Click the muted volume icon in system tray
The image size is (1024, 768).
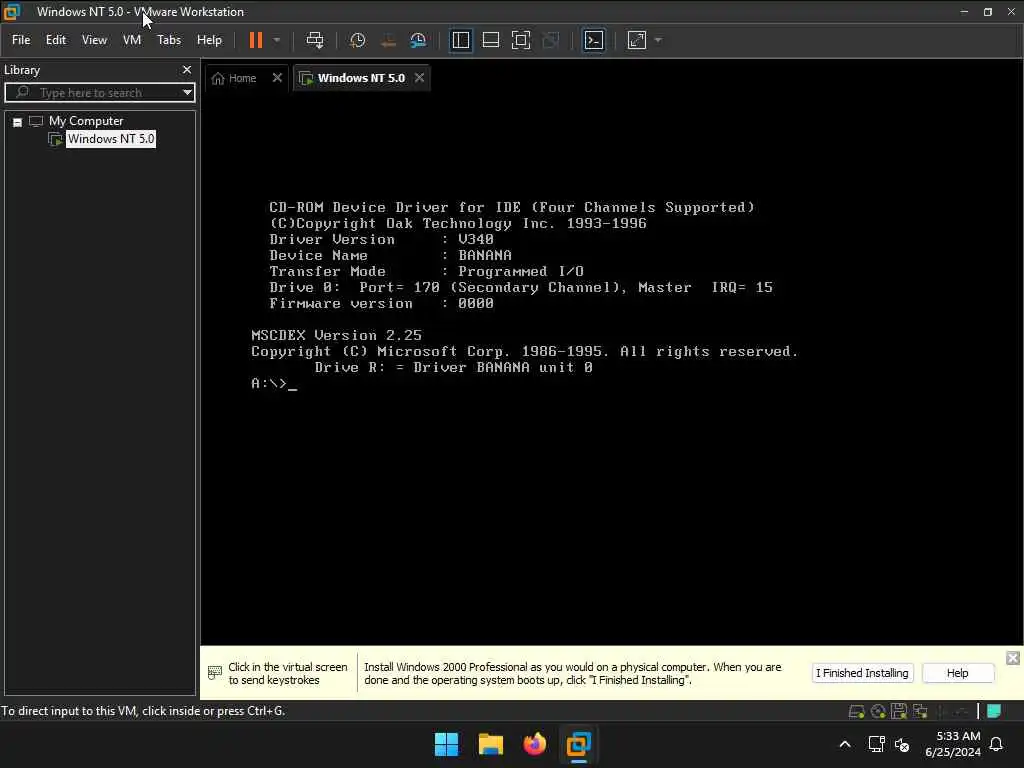tap(902, 744)
